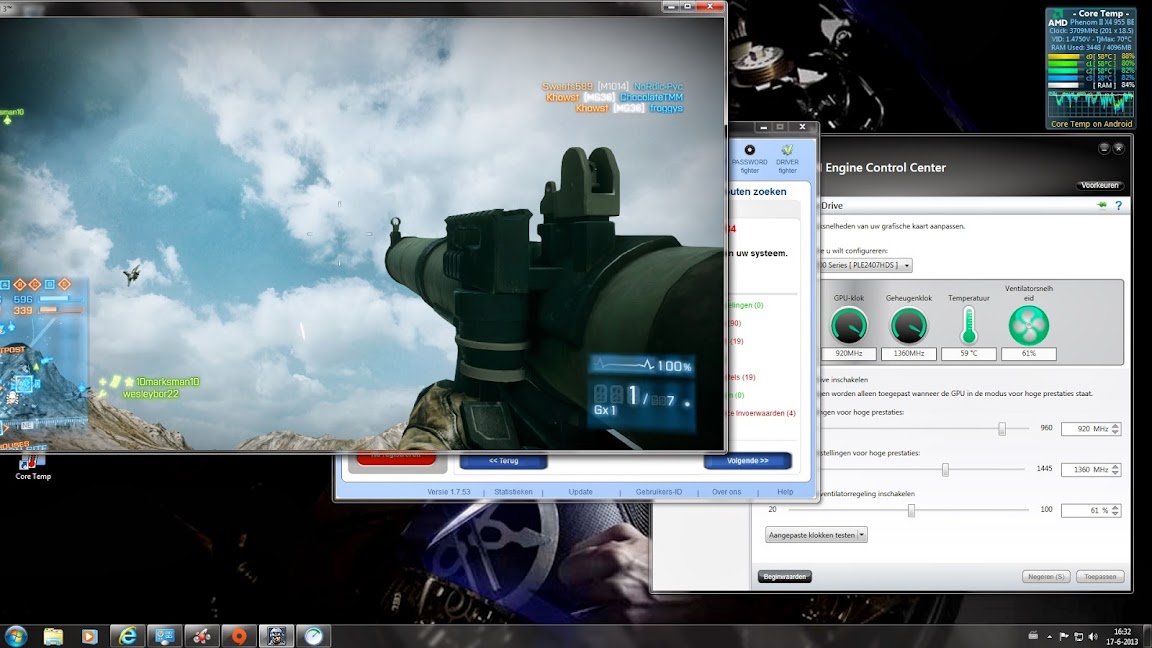Viewport: 1152px width, 648px height.
Task: Adjust the memory clock slider
Action: (946, 469)
